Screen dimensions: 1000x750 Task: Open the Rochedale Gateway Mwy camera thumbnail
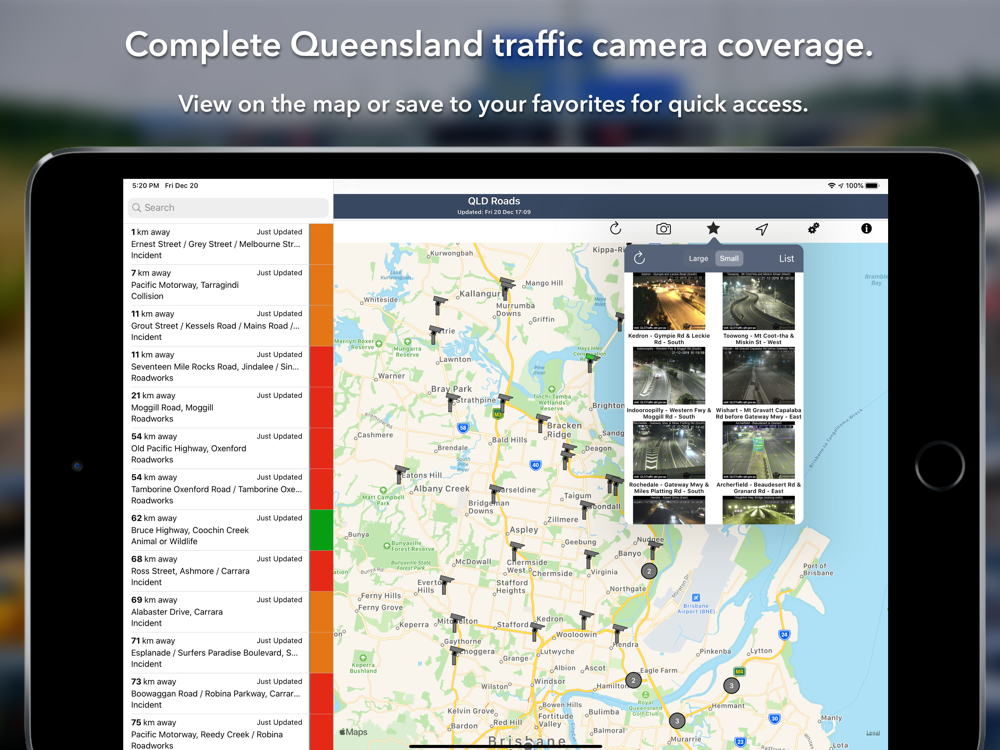pos(669,451)
